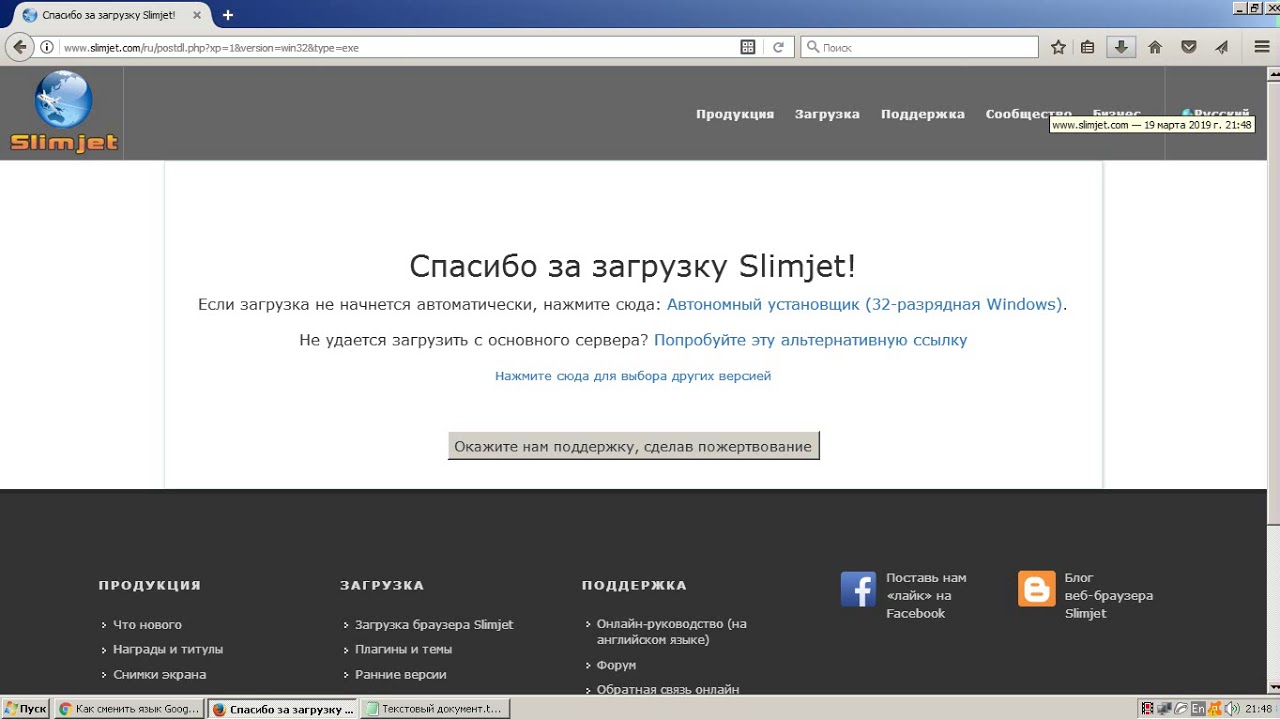The height and width of the screenshot is (720, 1280).
Task: Open the Русский language selector
Action: tap(1215, 114)
